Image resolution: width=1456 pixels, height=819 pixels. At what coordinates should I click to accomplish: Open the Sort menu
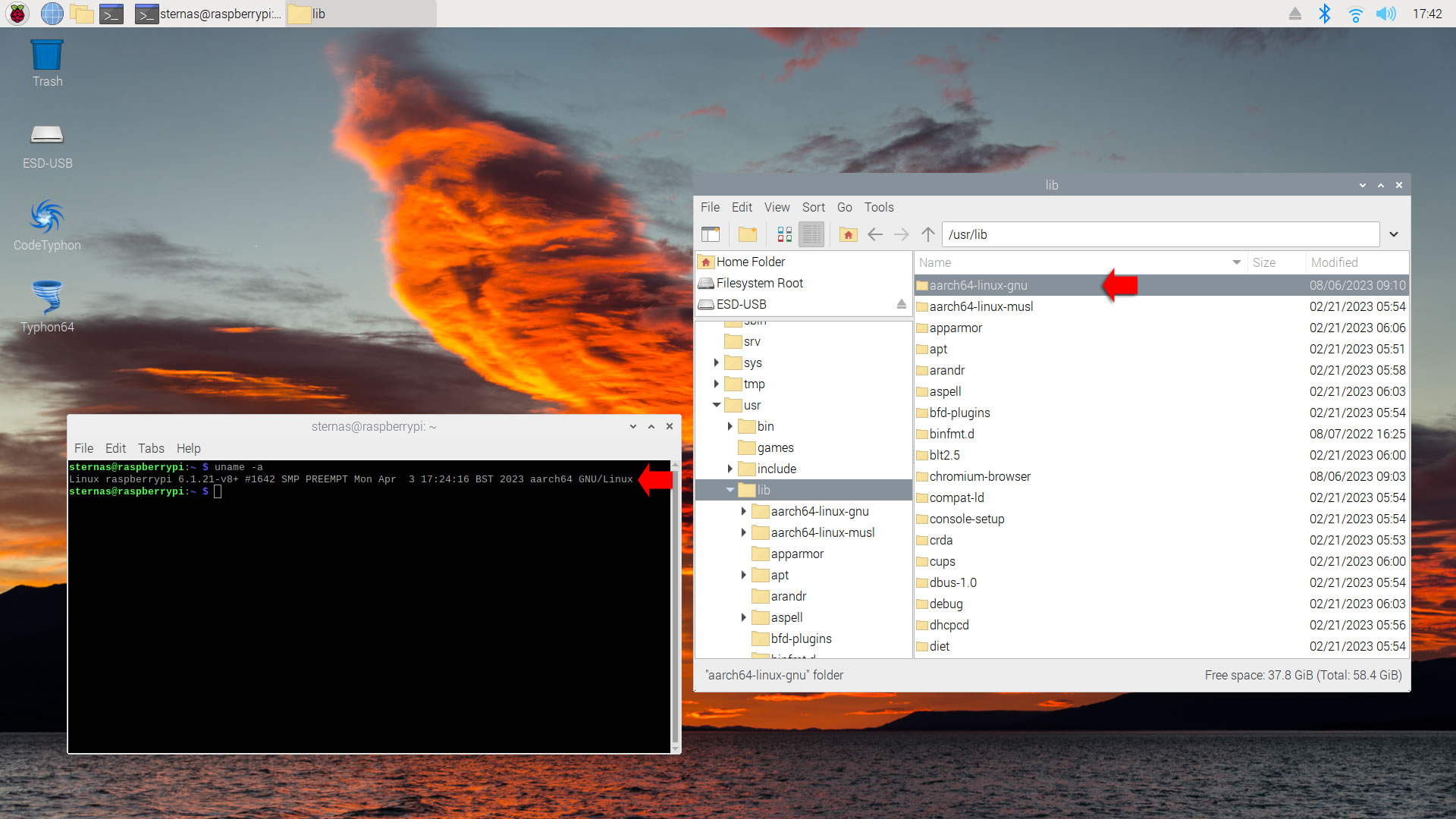[813, 207]
